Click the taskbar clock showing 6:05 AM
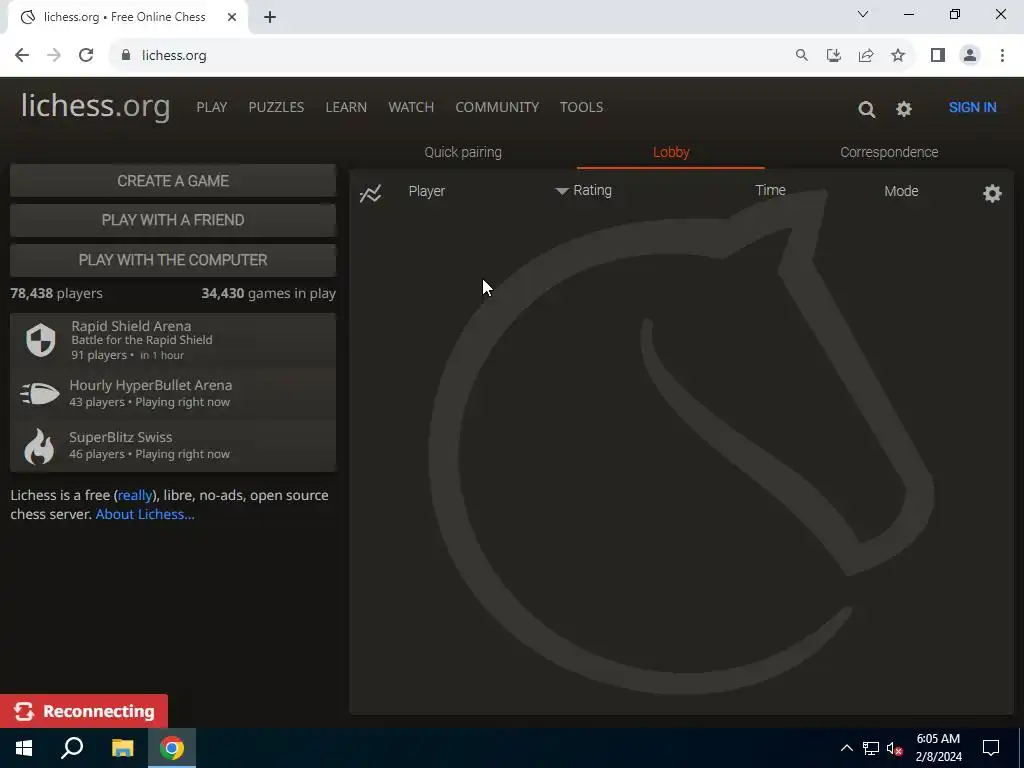Viewport: 1024px width, 768px height. click(938, 748)
